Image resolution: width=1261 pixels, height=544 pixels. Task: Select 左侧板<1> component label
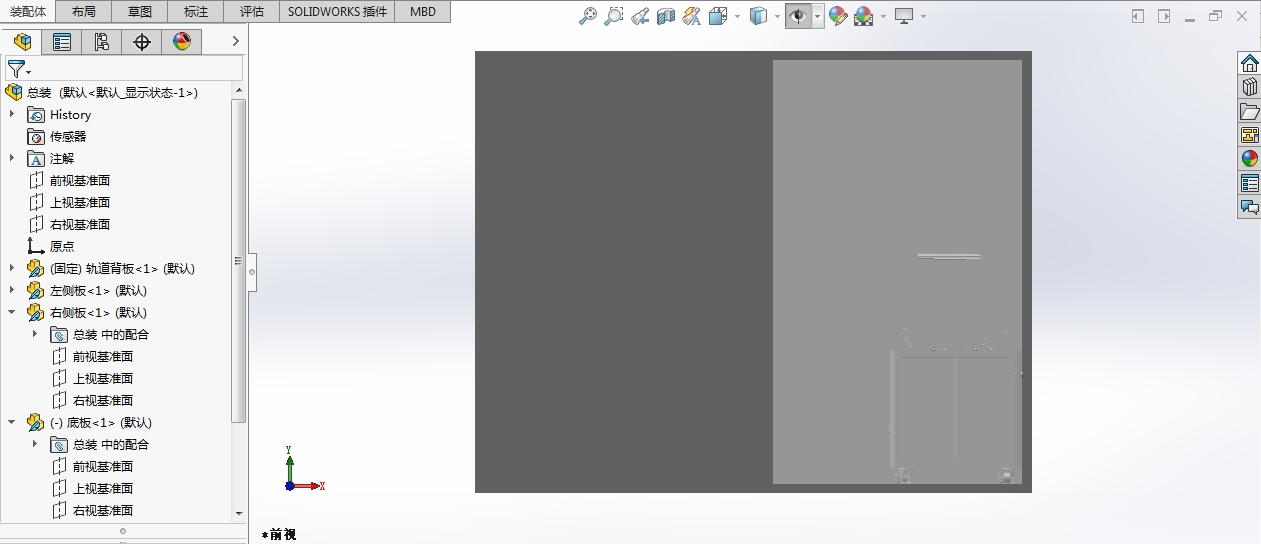(x=98, y=290)
